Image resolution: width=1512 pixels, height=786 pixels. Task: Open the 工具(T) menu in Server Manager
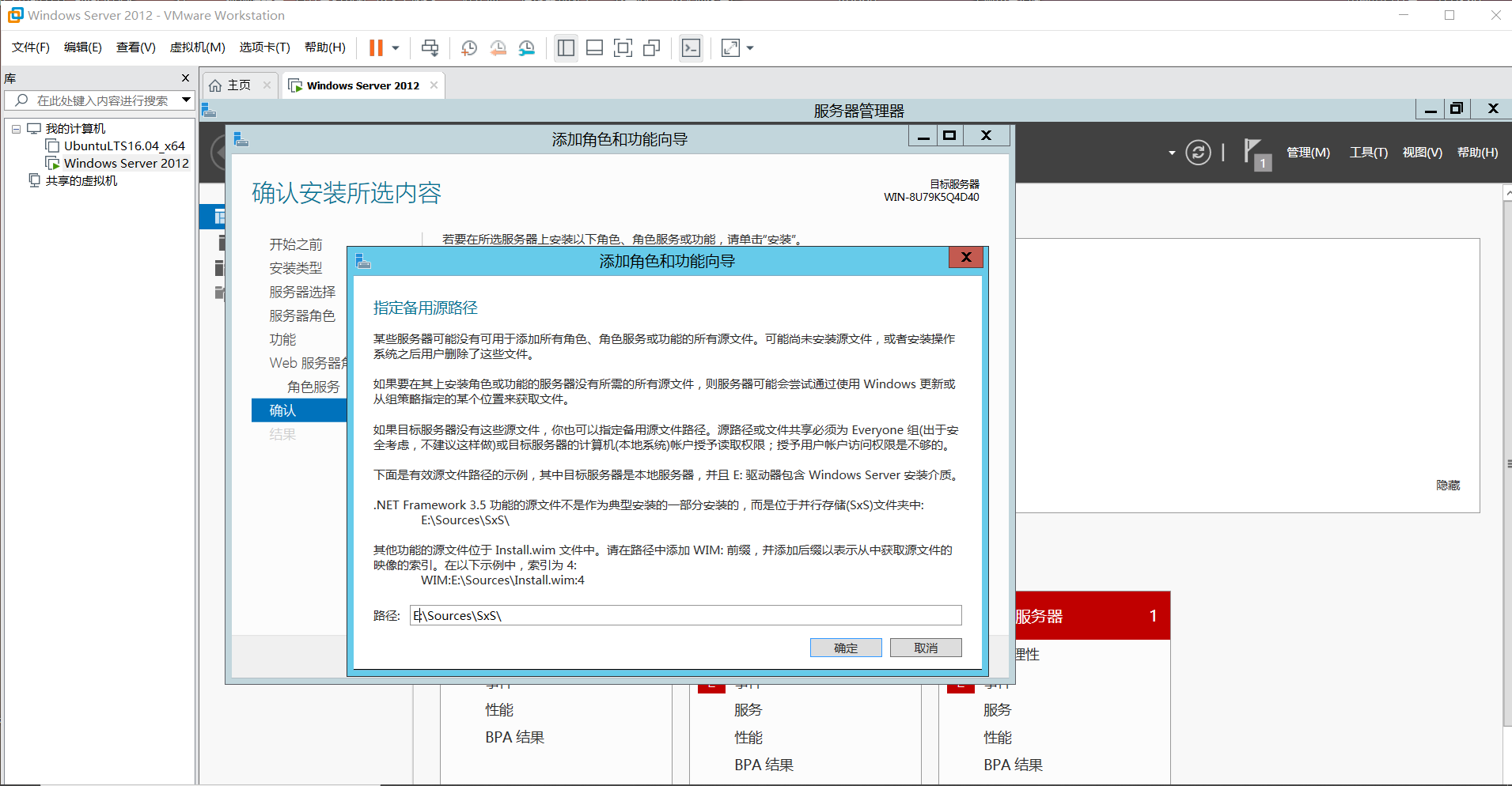[1368, 152]
